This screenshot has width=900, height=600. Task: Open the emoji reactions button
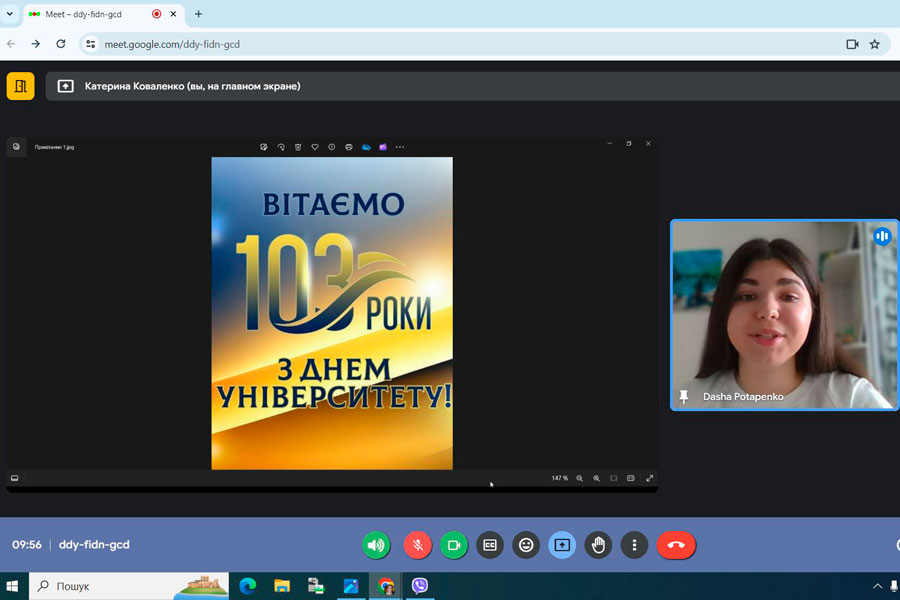pos(526,545)
